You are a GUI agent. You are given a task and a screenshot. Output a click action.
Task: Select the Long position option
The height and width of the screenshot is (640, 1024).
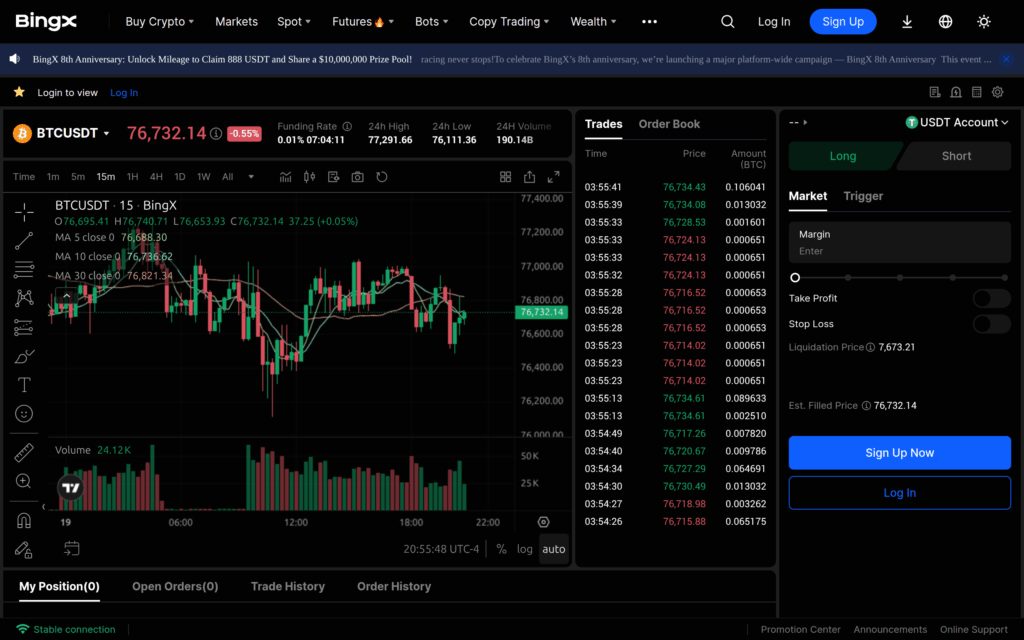(843, 156)
